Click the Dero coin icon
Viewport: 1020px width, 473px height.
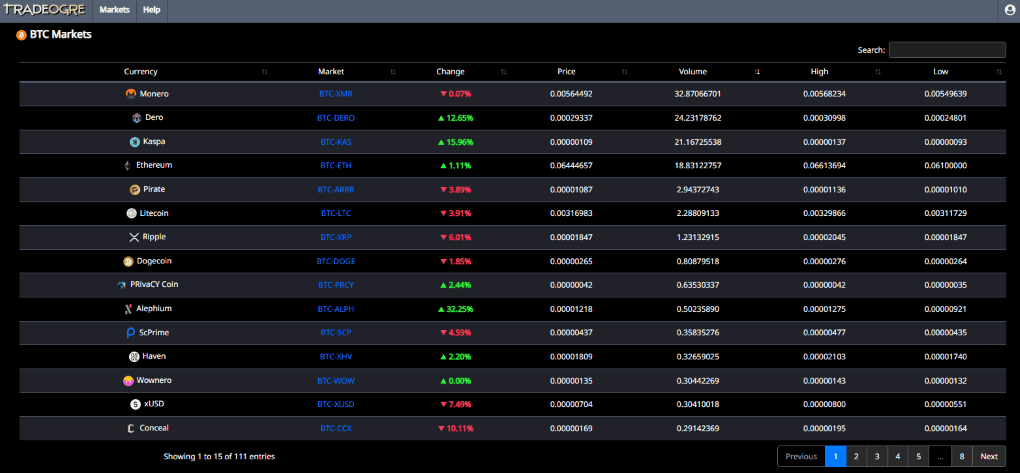pos(137,118)
